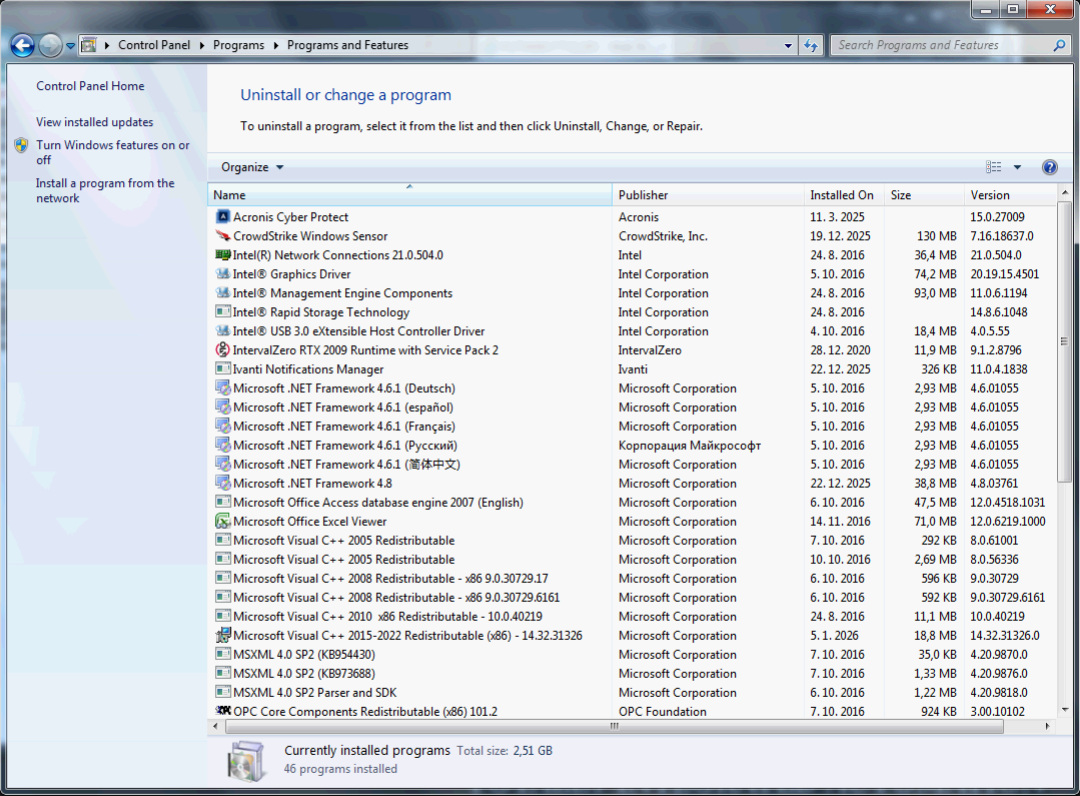Open Control Panel Home link
The height and width of the screenshot is (796, 1080).
[x=90, y=86]
